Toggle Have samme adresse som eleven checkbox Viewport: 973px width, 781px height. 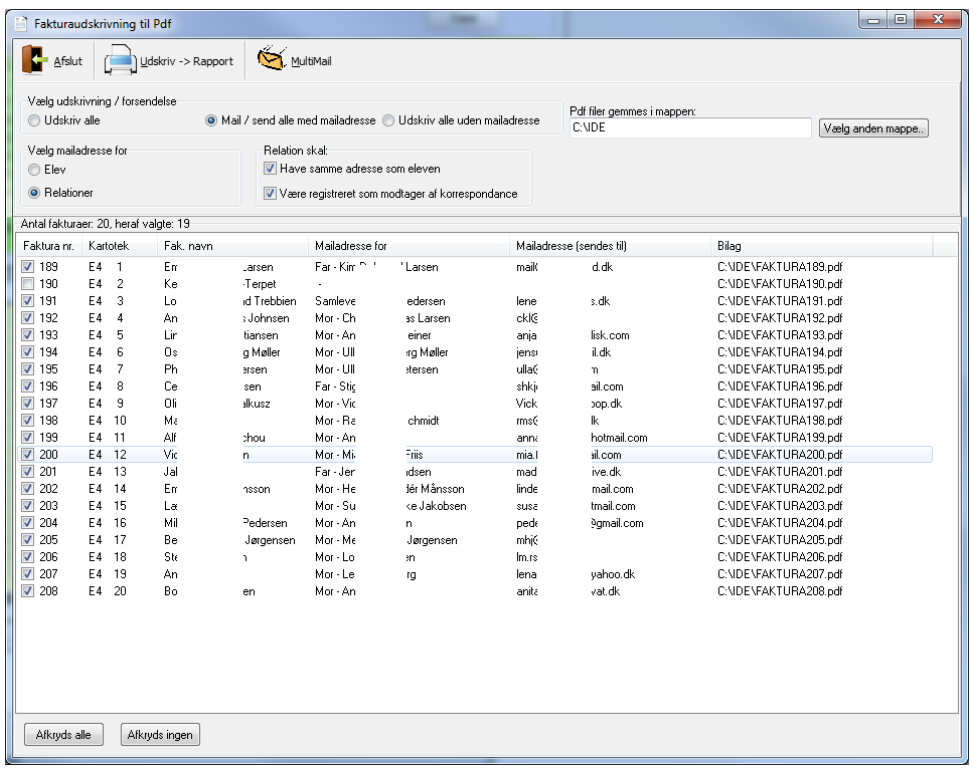270,168
